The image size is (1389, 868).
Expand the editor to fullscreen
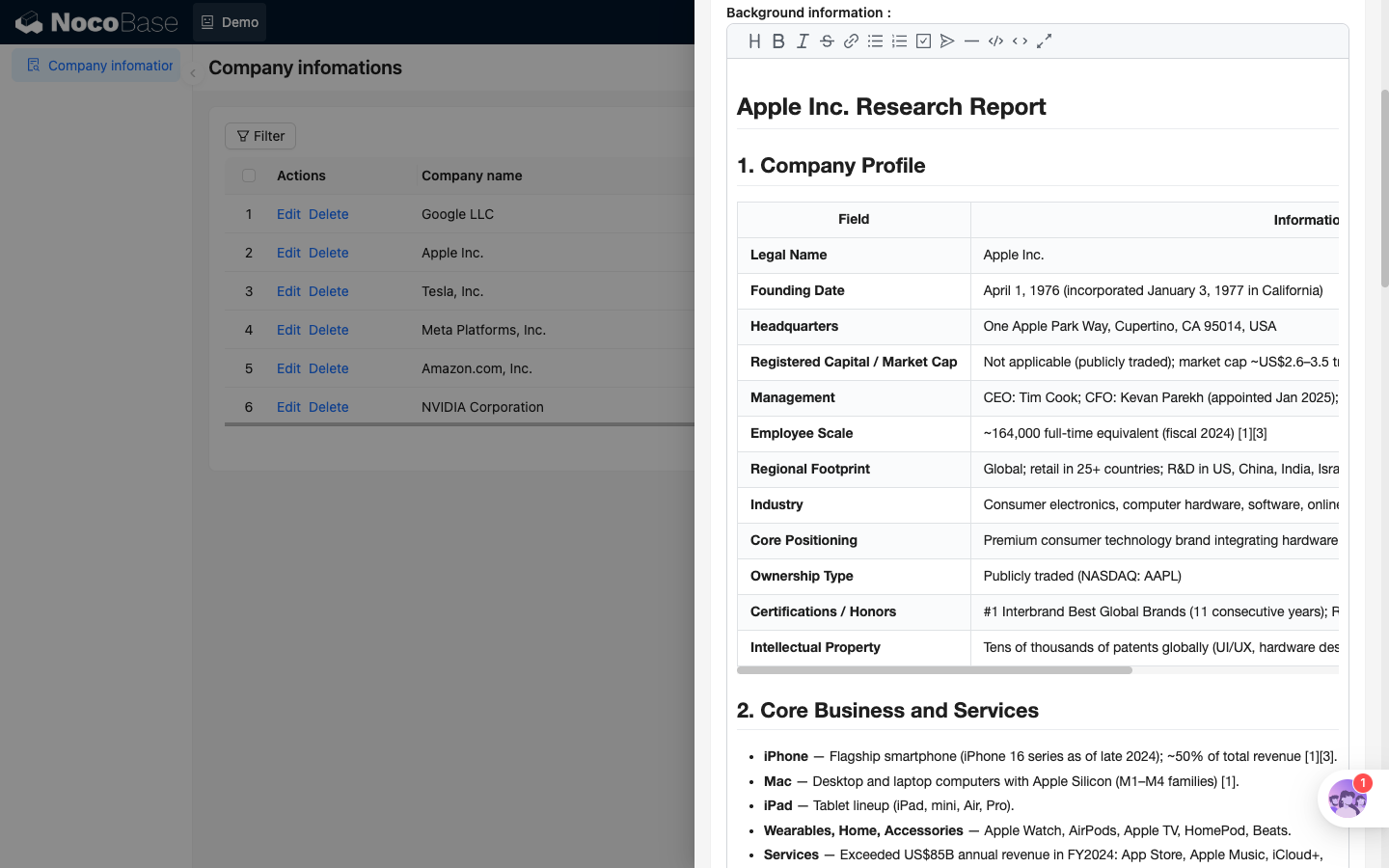[1044, 41]
